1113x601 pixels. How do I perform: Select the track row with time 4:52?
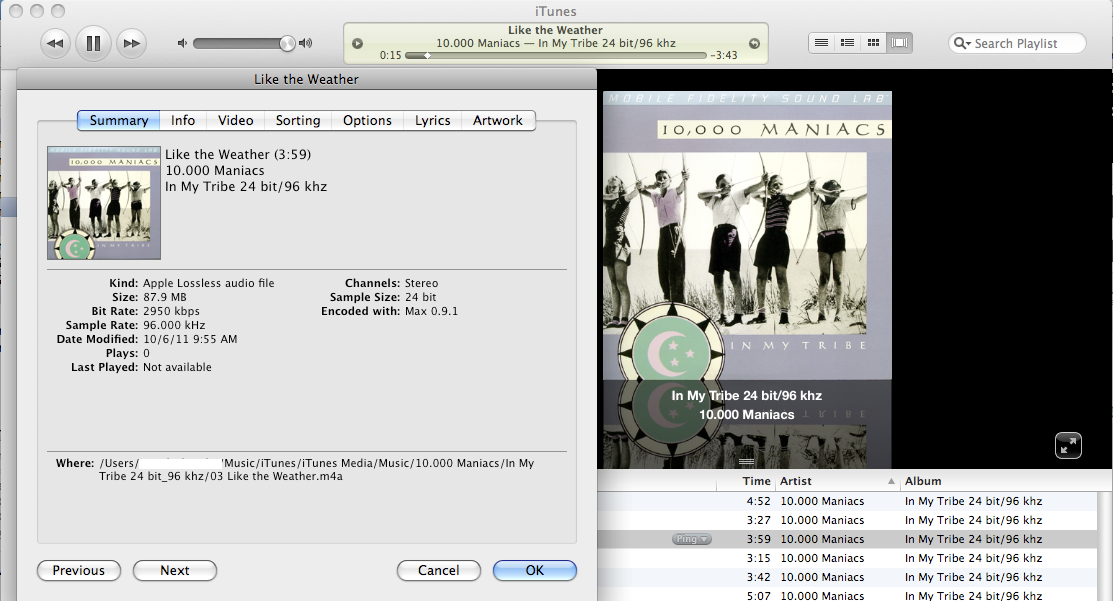[x=847, y=501]
